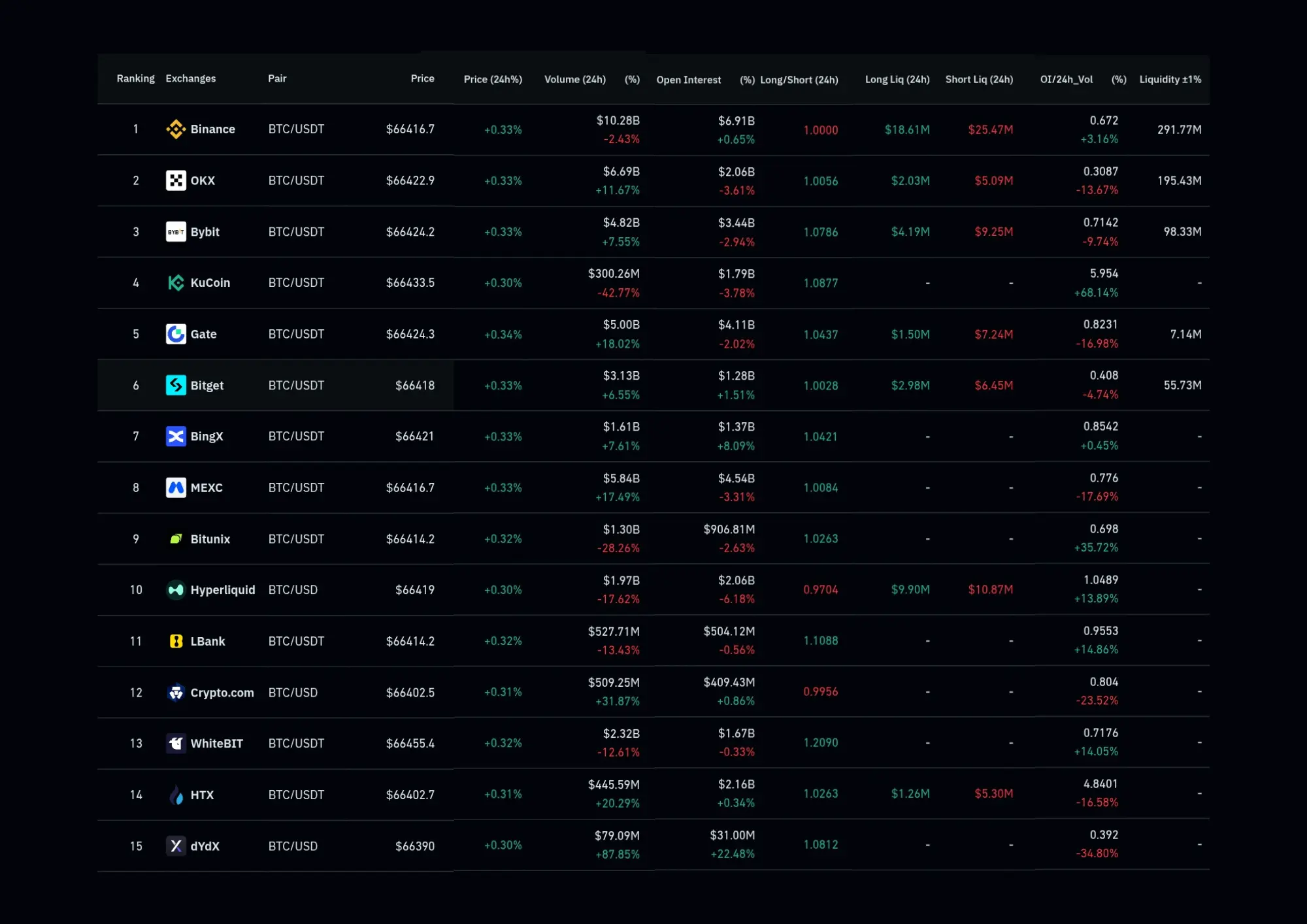The height and width of the screenshot is (924, 1307).
Task: Select LBank long/short ratio 1.1088
Action: (821, 640)
